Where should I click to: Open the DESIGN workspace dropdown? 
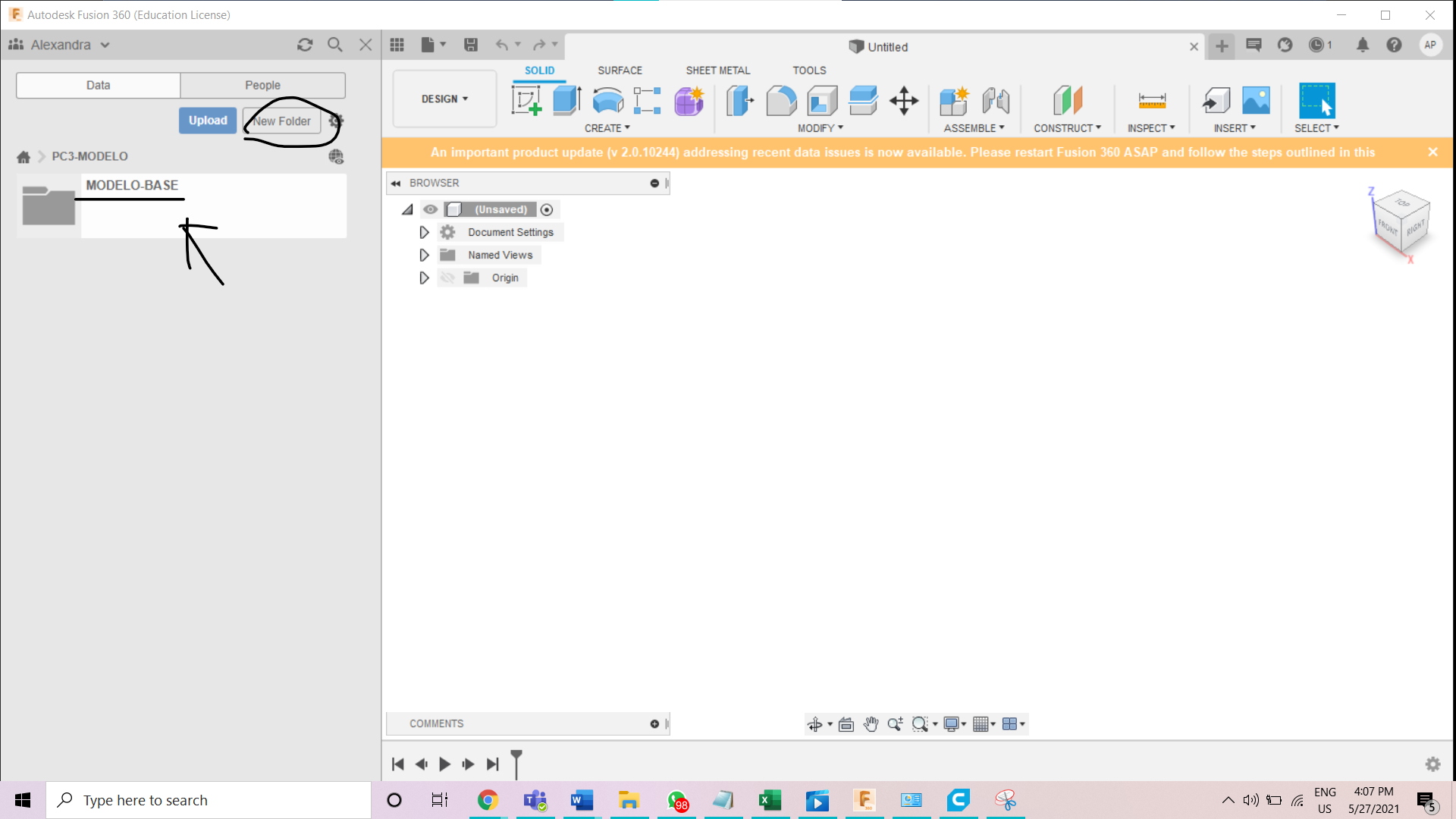tap(444, 99)
